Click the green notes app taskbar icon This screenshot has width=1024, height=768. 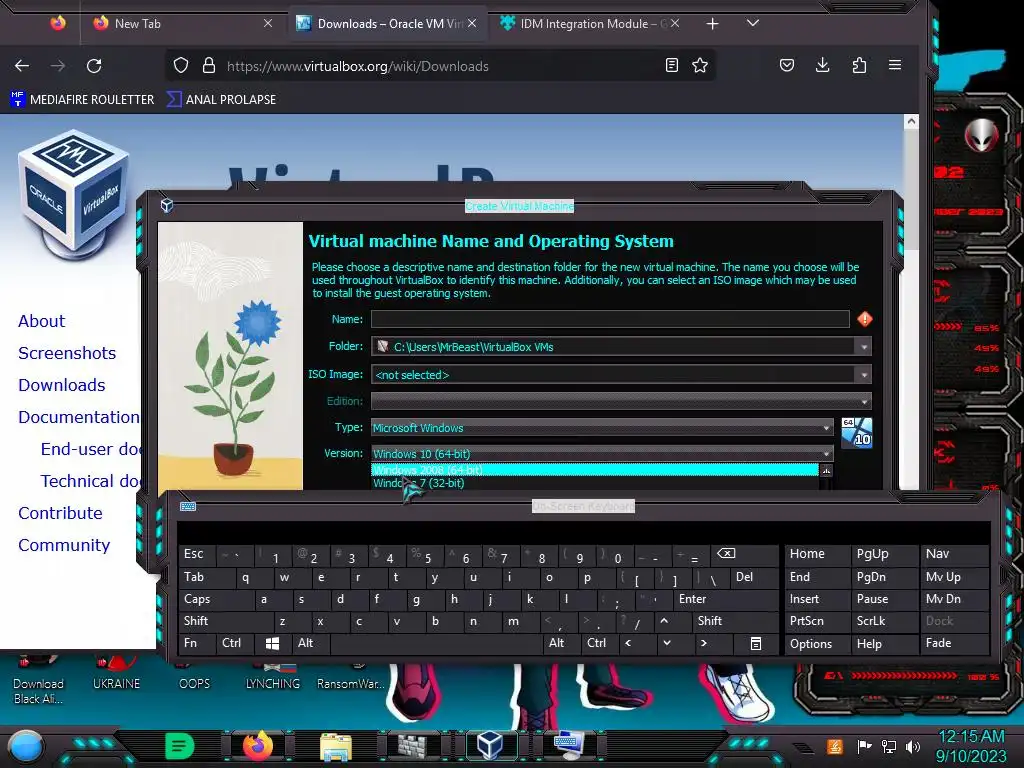(x=180, y=746)
